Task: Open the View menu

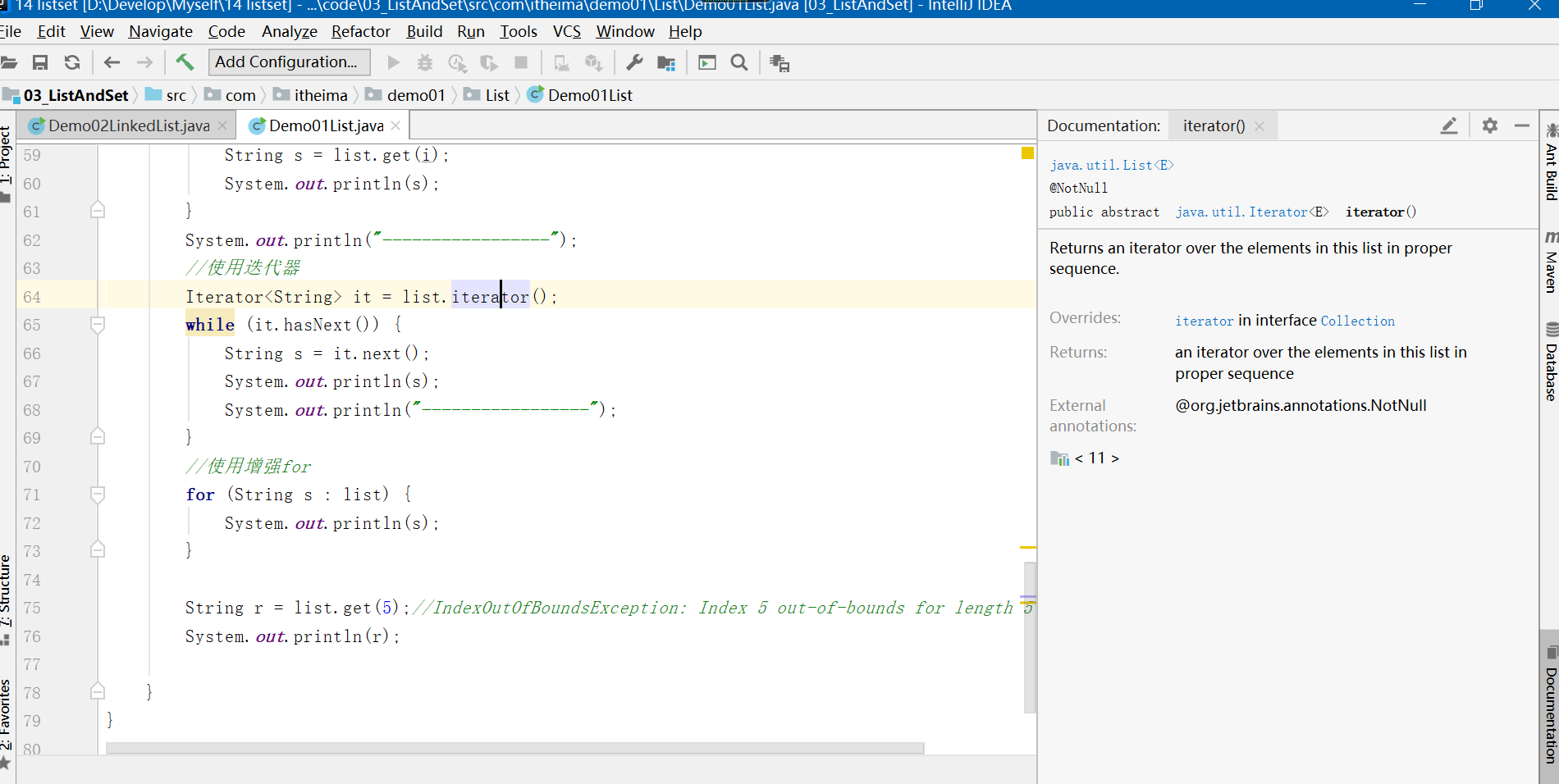Action: (x=97, y=31)
